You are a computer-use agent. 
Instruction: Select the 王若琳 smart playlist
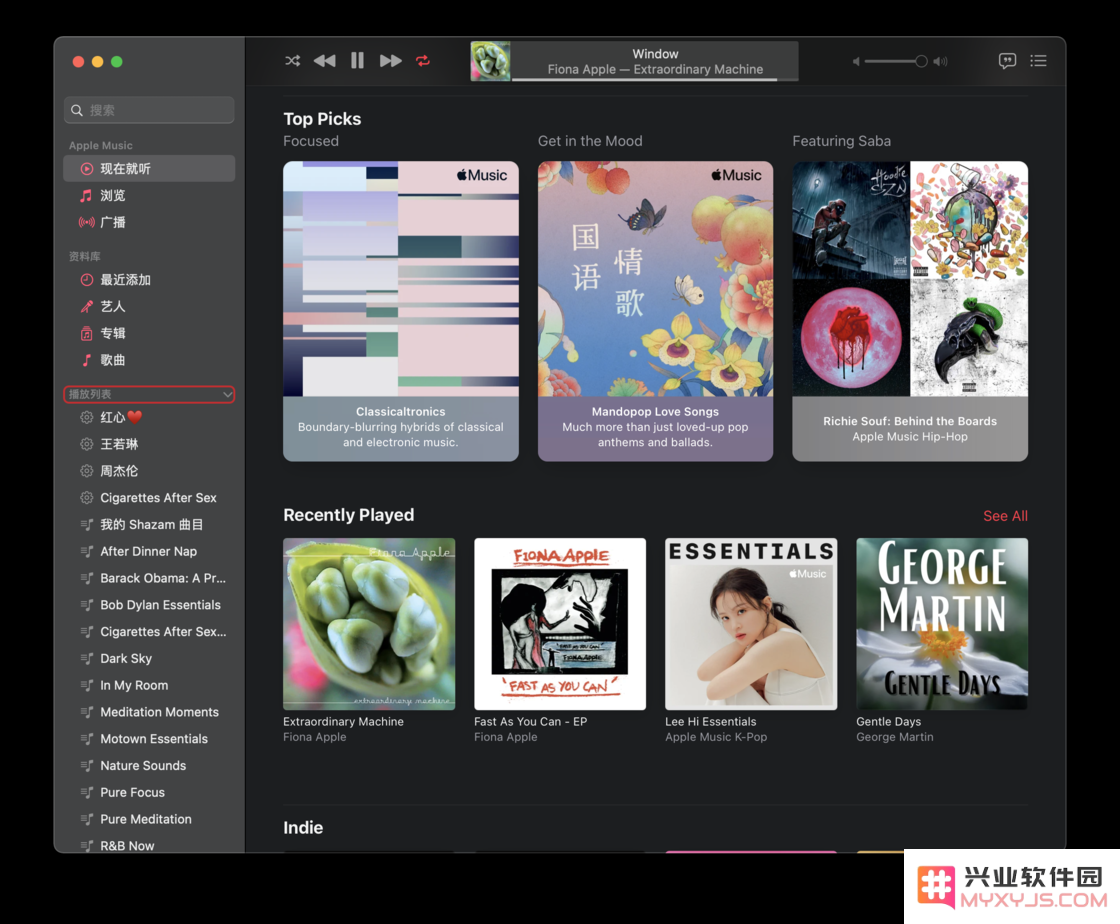click(149, 444)
